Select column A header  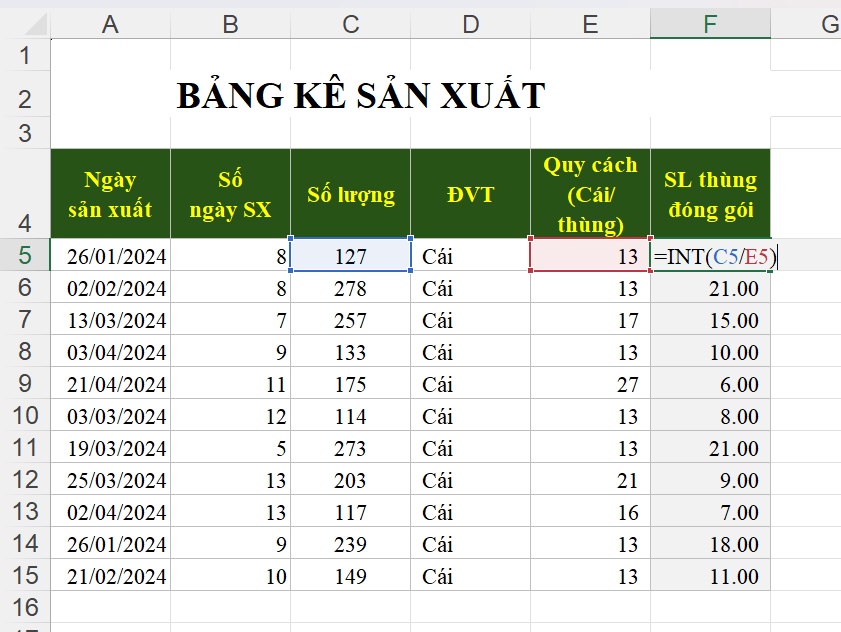110,24
